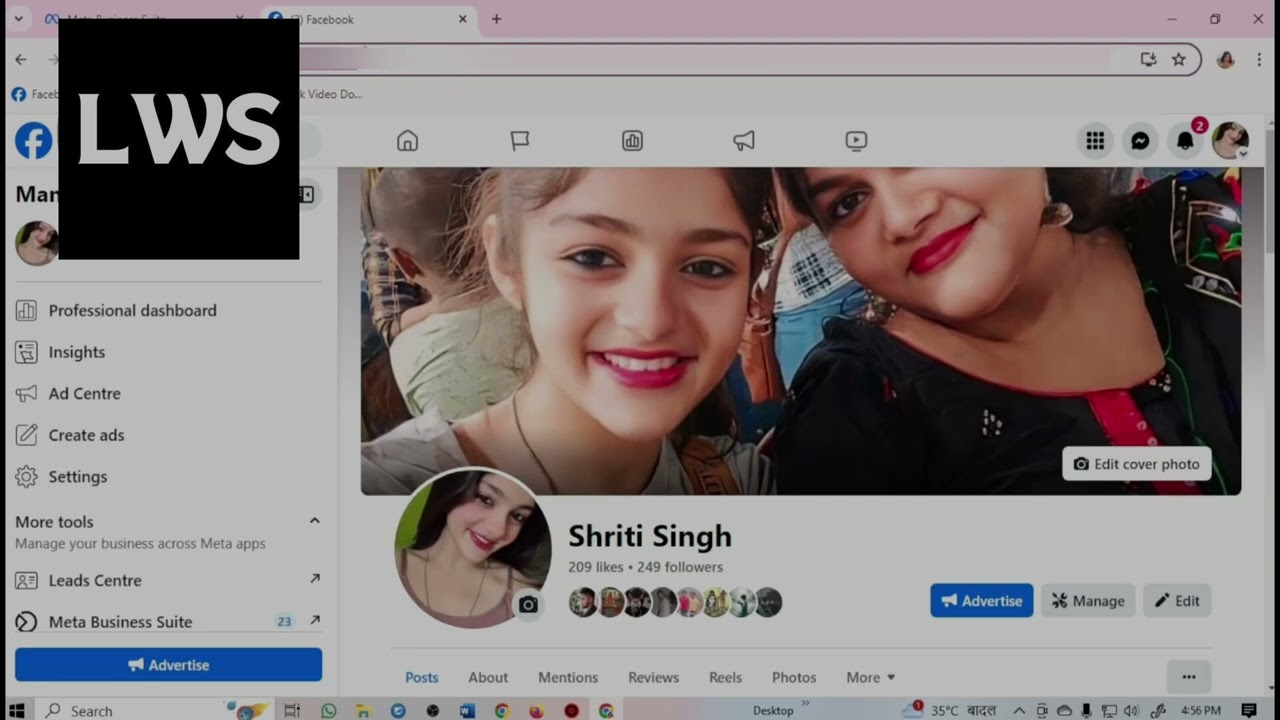Viewport: 1280px width, 720px height.
Task: Select the Reviews tab
Action: (654, 677)
